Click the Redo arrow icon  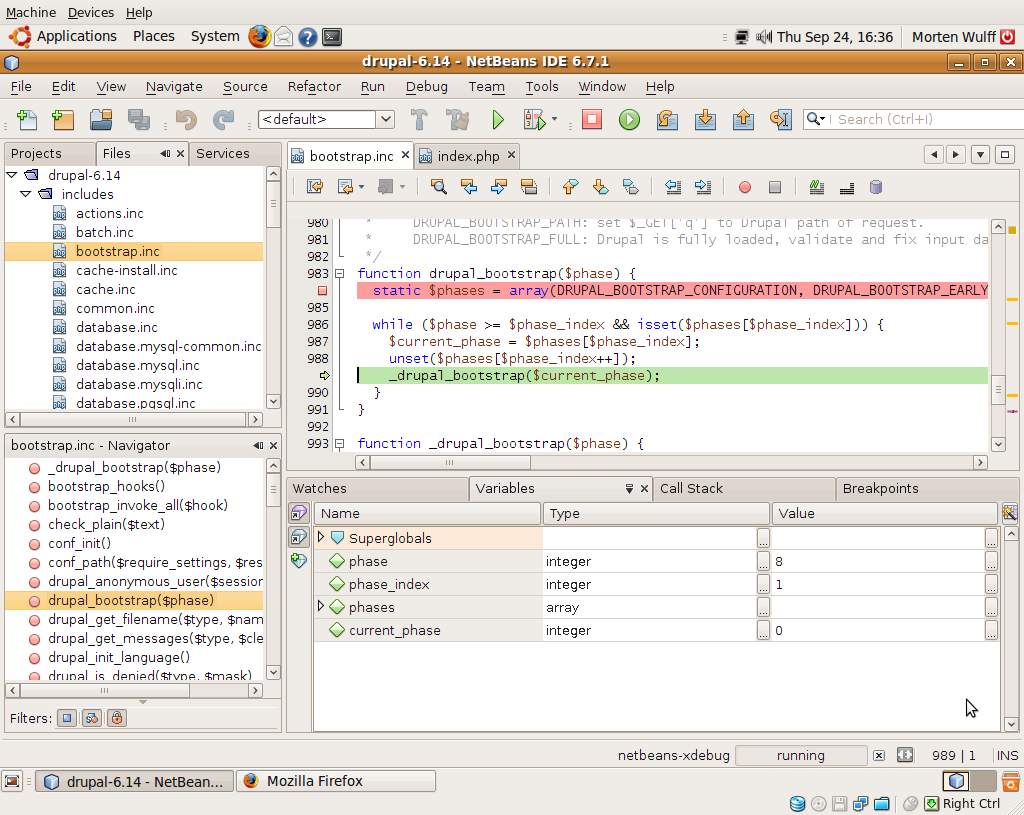click(x=223, y=120)
